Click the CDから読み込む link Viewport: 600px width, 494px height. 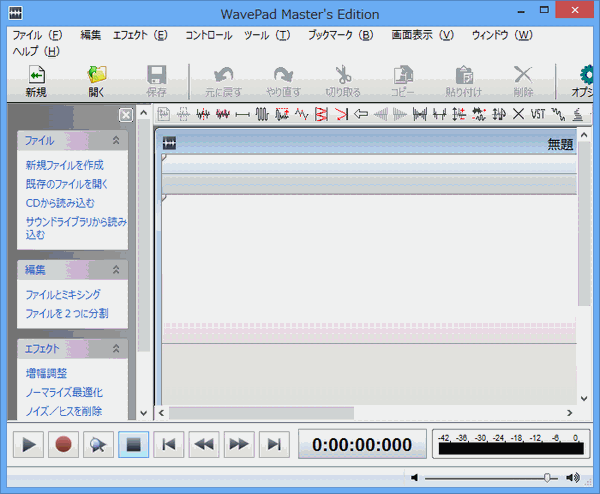pos(60,203)
